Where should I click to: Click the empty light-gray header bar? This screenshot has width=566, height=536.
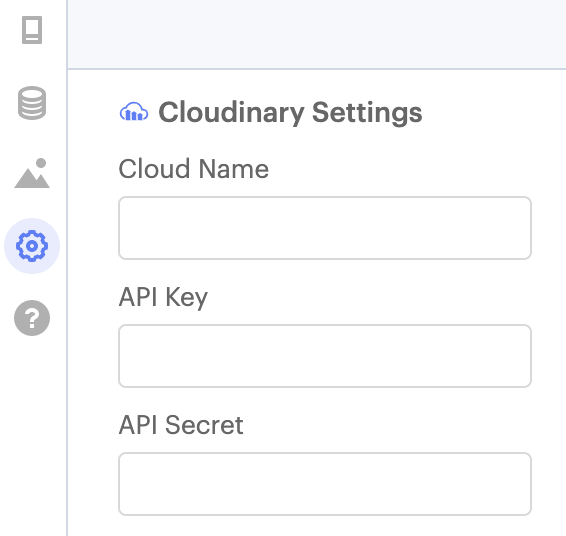317,34
